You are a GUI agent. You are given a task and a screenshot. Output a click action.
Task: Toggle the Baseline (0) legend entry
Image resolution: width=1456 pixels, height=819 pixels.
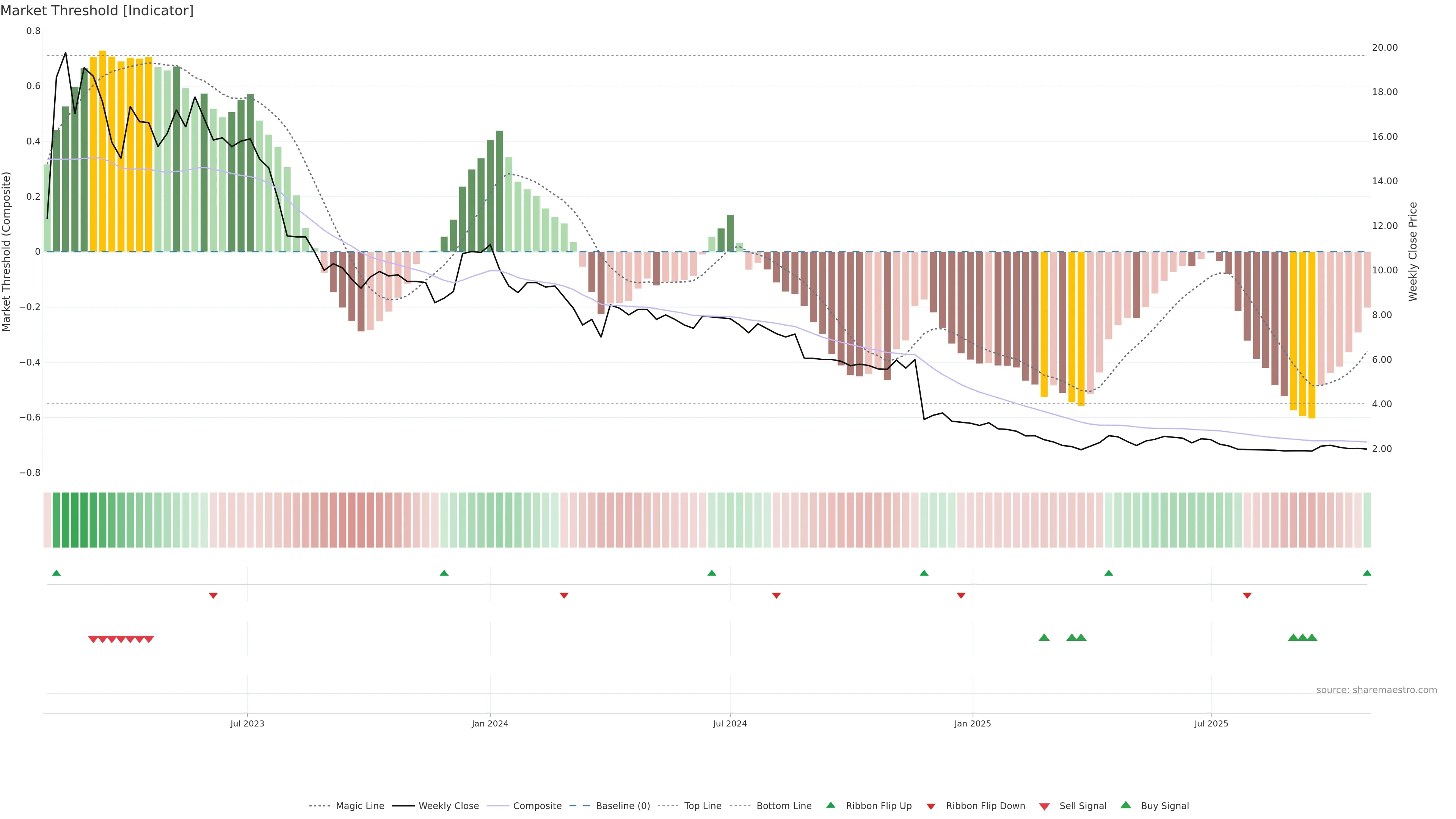click(622, 806)
